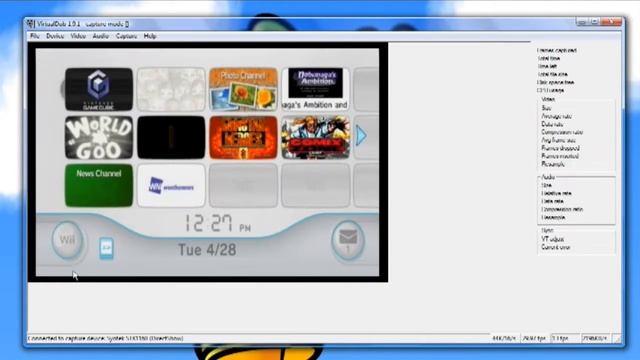Select the GameCube Disc Channel tile
The height and width of the screenshot is (360, 640).
(x=99, y=89)
